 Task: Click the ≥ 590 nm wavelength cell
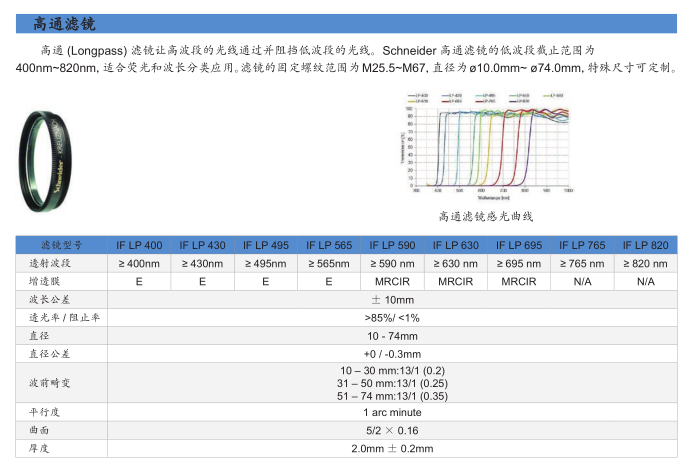pos(392,263)
